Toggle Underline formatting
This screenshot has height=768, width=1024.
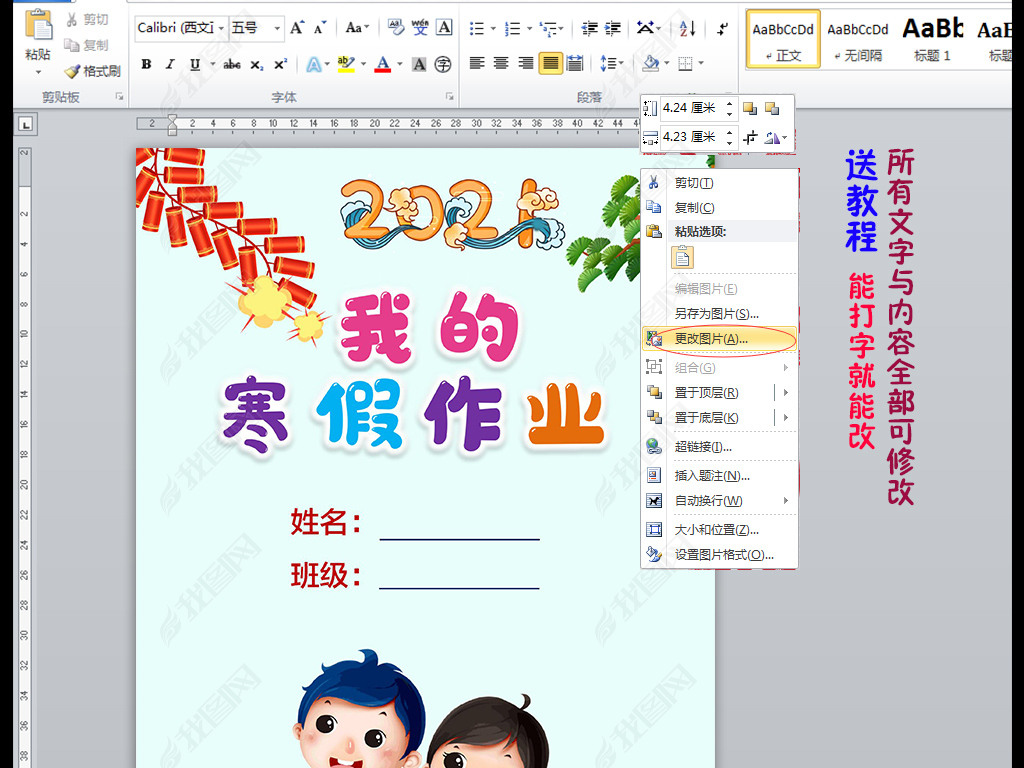195,64
